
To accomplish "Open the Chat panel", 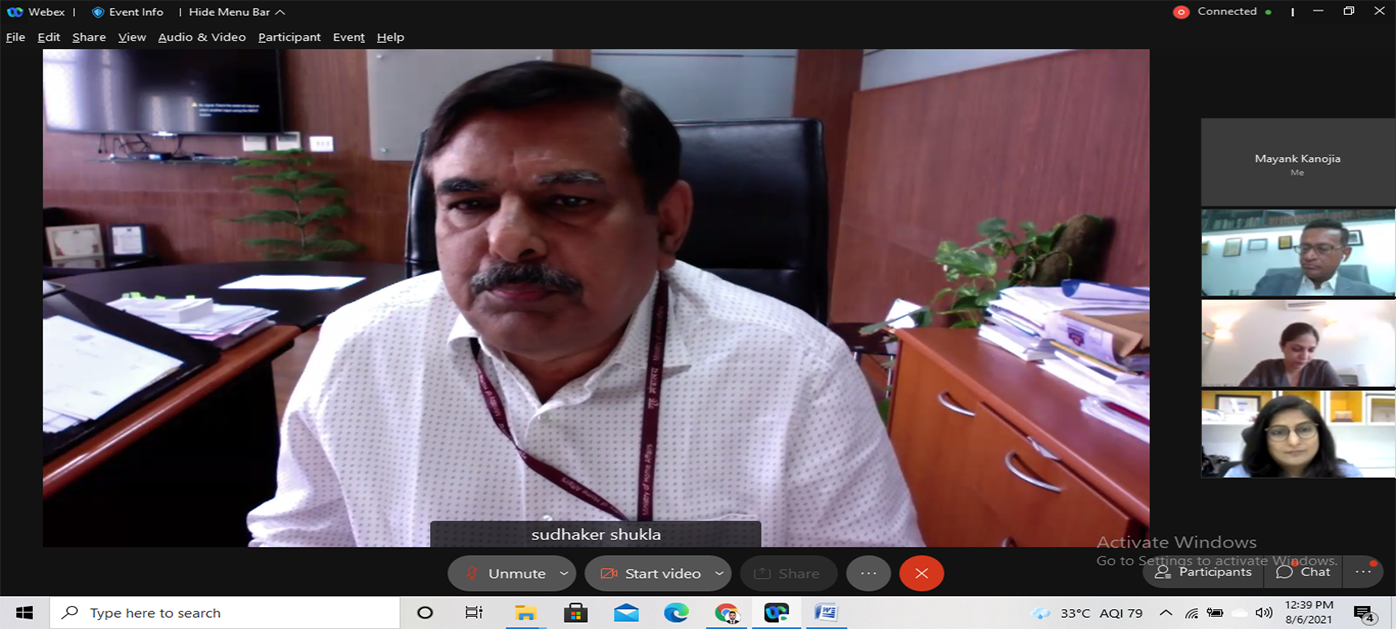I will click(x=1304, y=572).
